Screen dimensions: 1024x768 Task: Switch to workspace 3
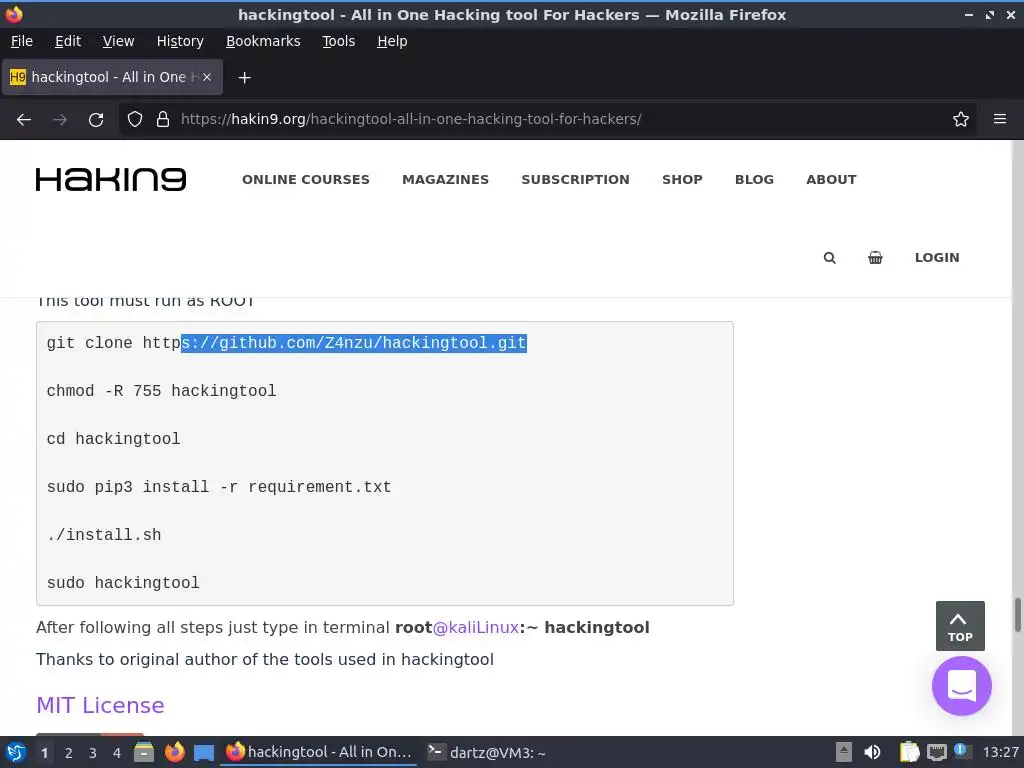pyautogui.click(x=93, y=753)
